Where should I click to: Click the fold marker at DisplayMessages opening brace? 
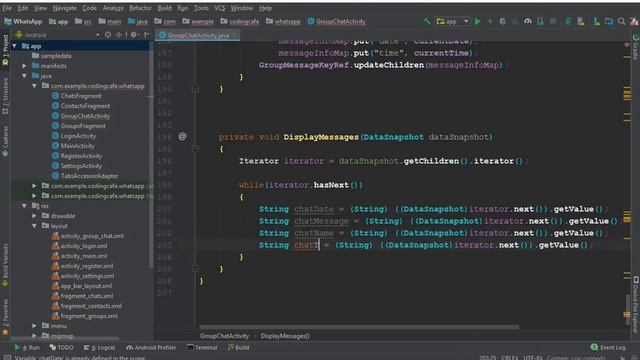[x=196, y=149]
